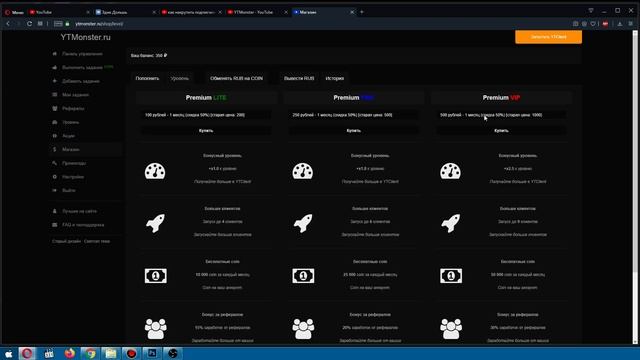Viewport: 640px width, 360px height.
Task: Open Photoshop from the taskbar
Action: pos(152,353)
